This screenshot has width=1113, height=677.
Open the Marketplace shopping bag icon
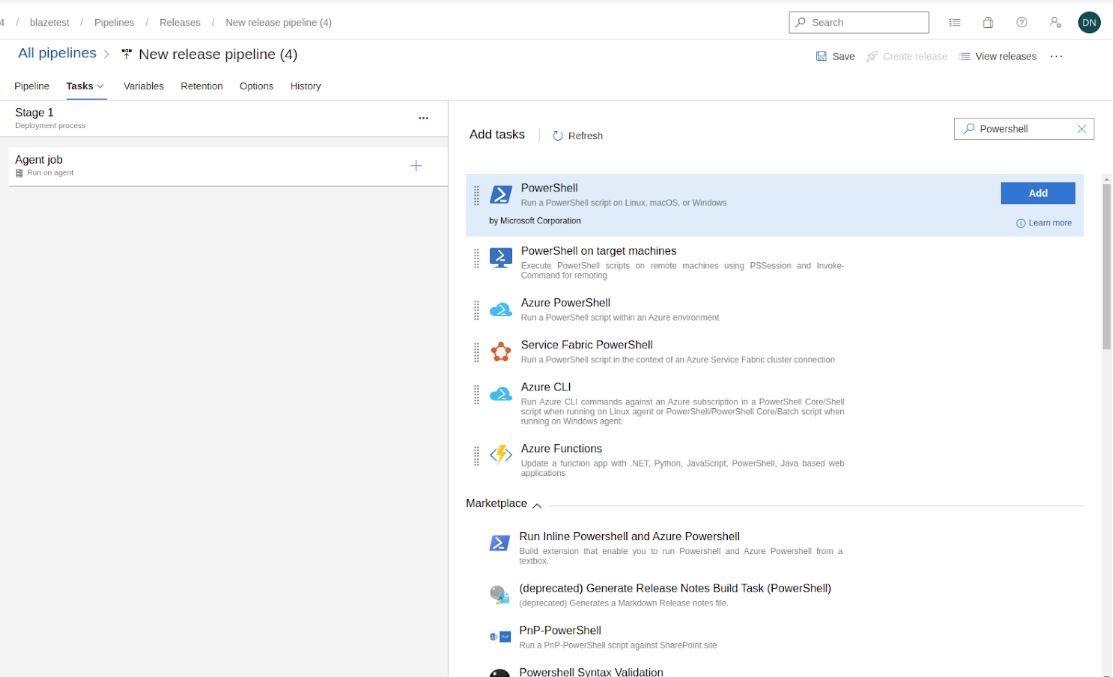coord(987,22)
